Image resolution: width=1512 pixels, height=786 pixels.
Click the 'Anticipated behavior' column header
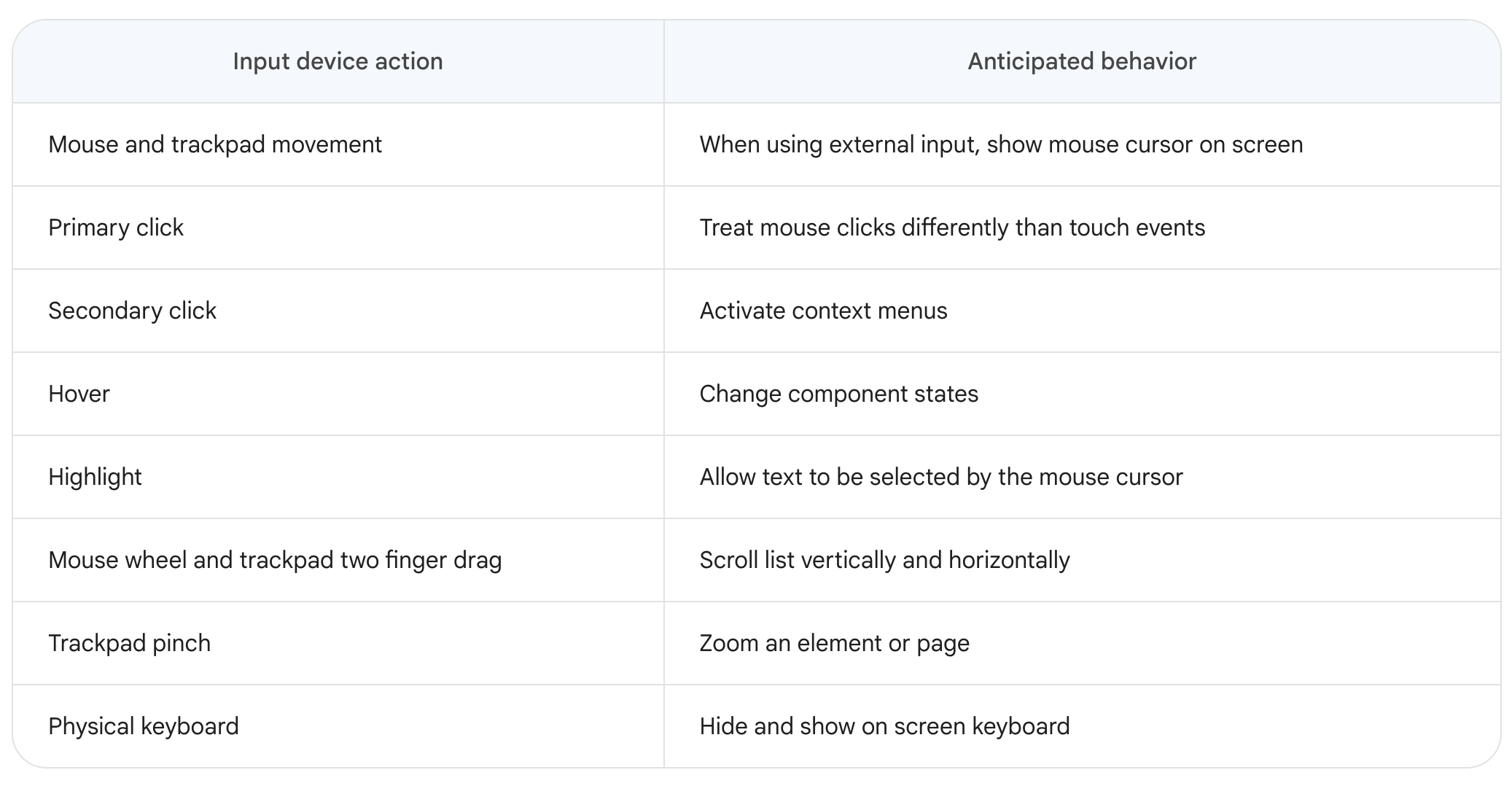1082,61
